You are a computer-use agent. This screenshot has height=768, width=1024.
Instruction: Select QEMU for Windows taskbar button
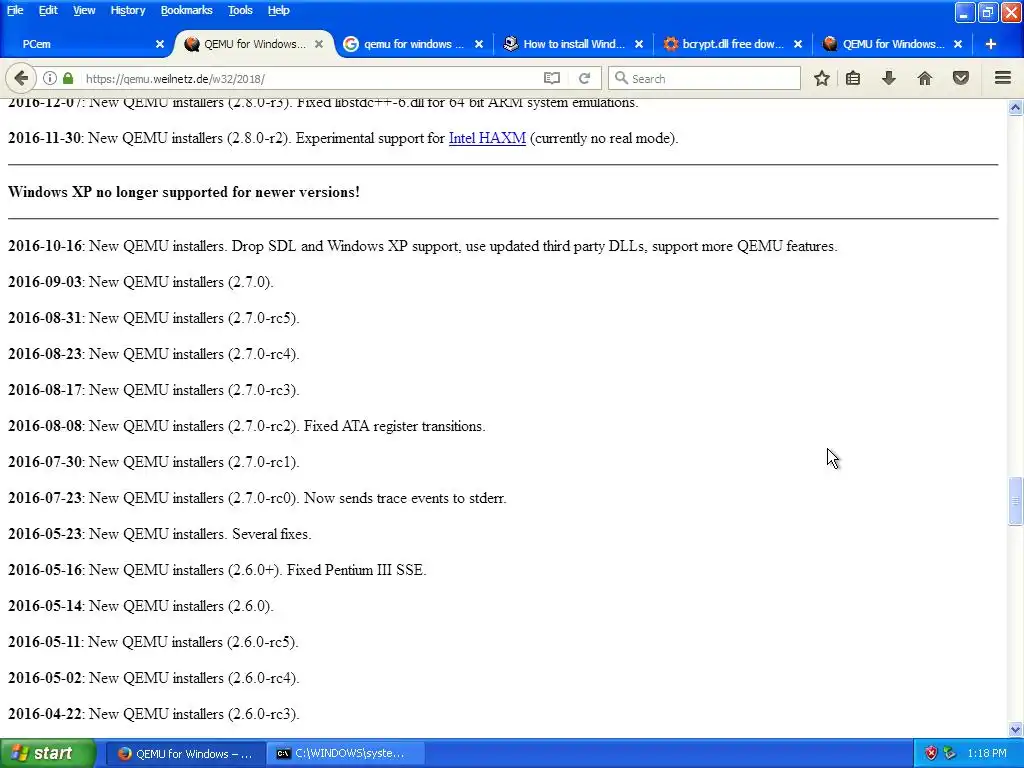click(x=185, y=753)
